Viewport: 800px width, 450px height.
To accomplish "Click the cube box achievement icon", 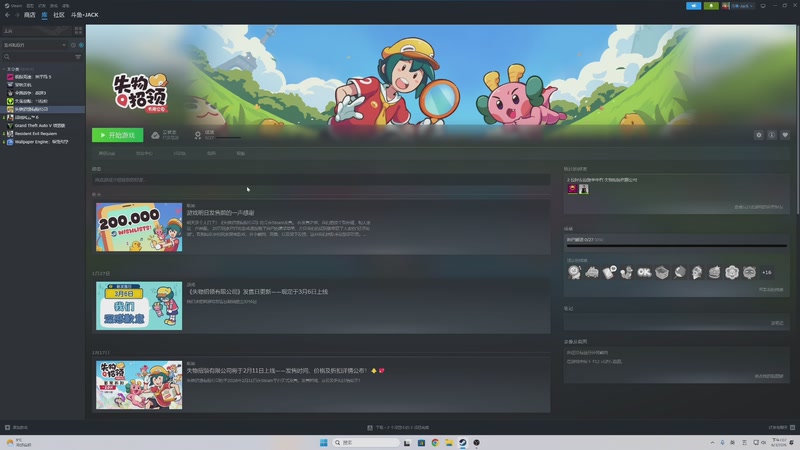I will [x=662, y=272].
